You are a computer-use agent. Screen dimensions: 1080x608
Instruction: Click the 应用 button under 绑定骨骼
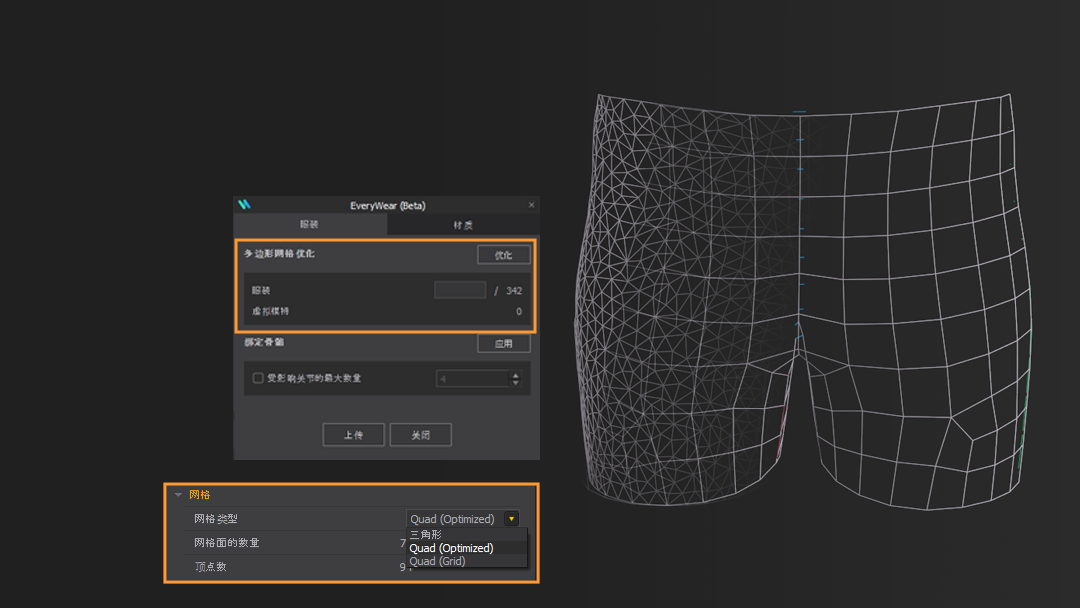point(503,343)
